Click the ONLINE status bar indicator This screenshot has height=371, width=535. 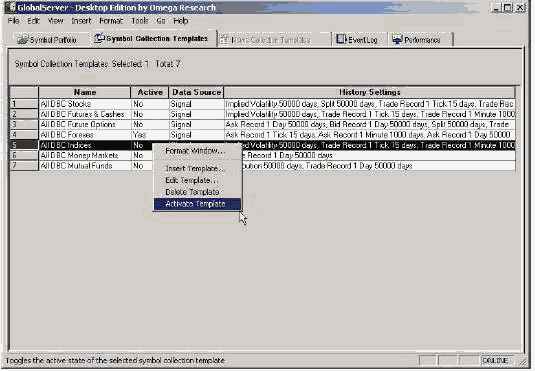click(x=495, y=360)
